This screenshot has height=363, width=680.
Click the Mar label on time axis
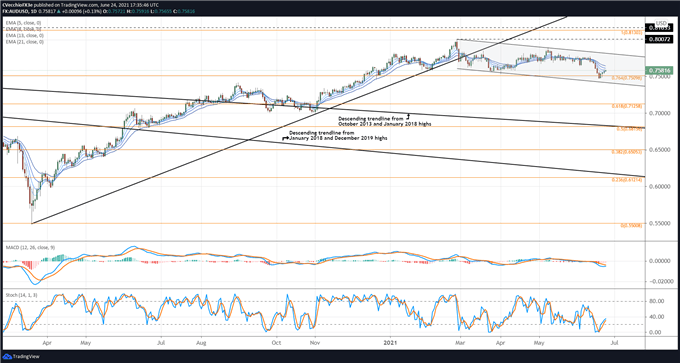pos(461,342)
